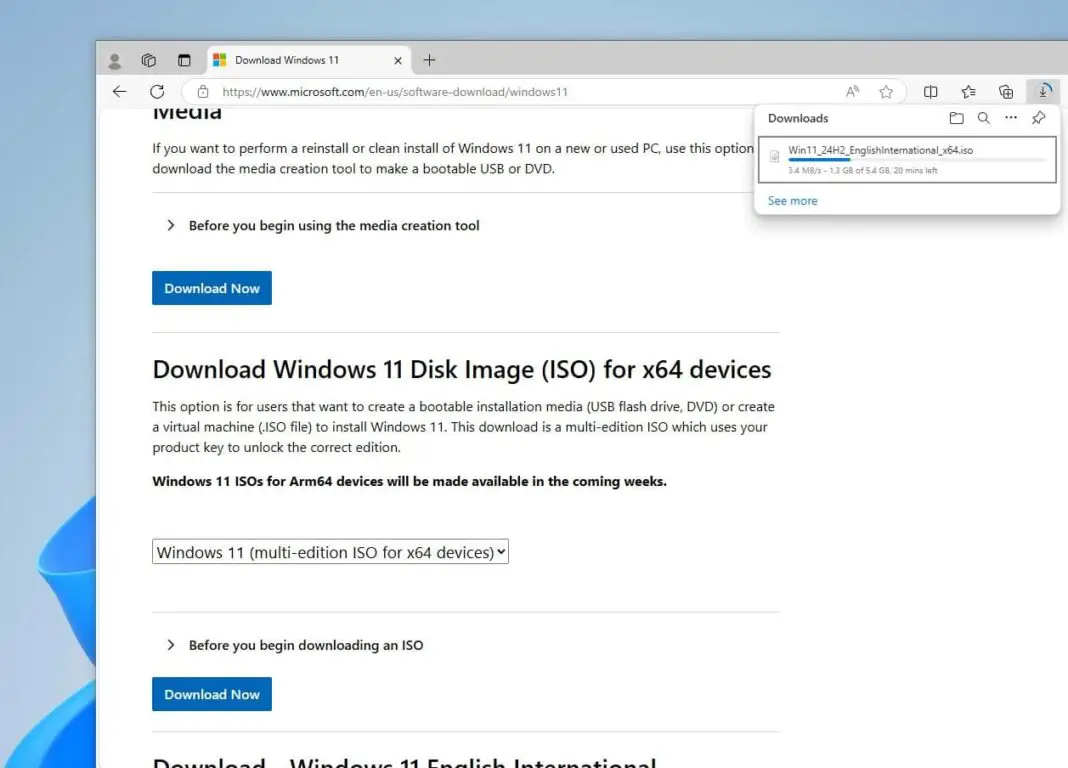1068x768 pixels.
Task: Pin the Downloads flyout
Action: pyautogui.click(x=1038, y=118)
